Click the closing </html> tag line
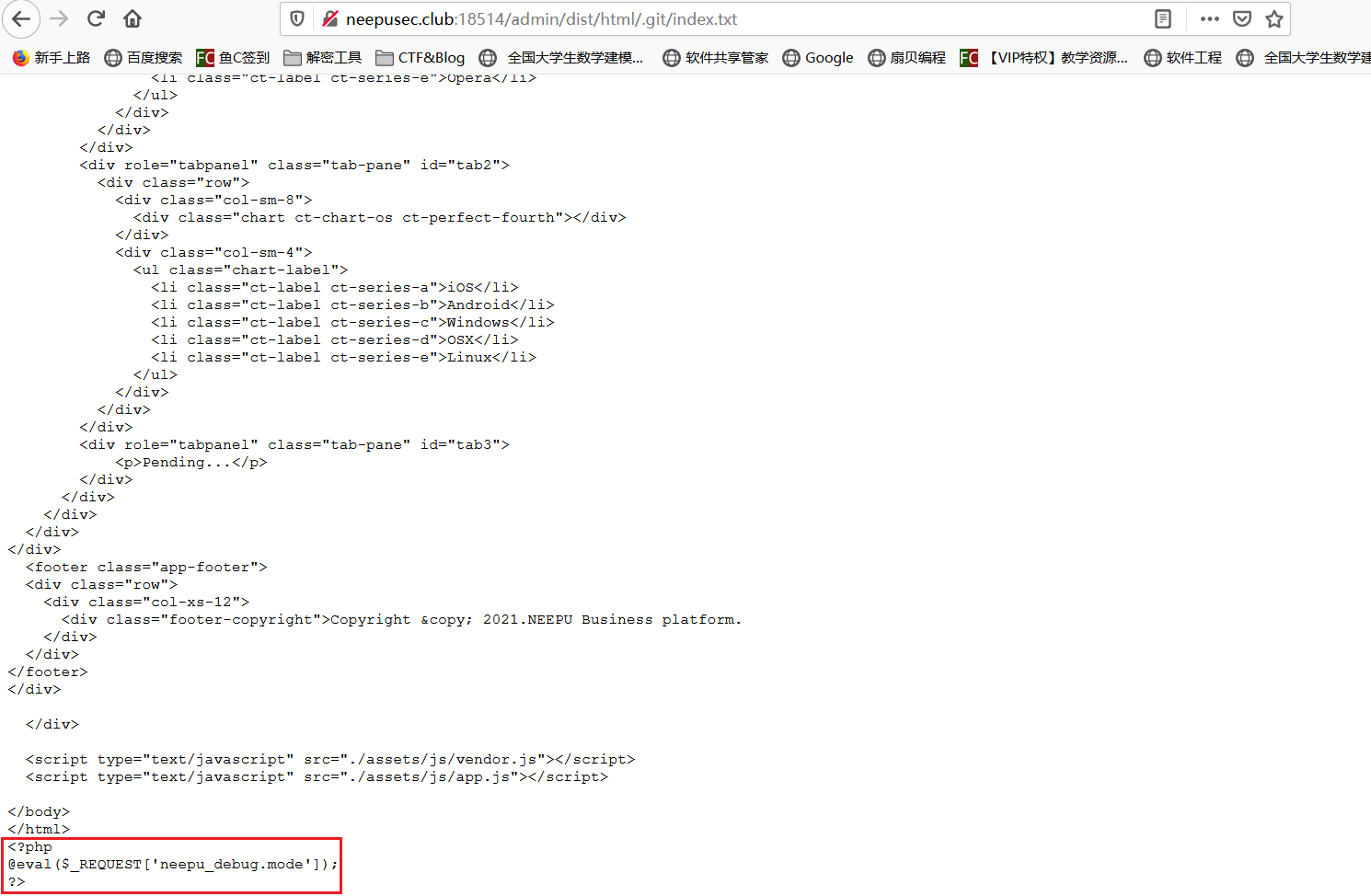The height and width of the screenshot is (896, 1371). pos(39,830)
